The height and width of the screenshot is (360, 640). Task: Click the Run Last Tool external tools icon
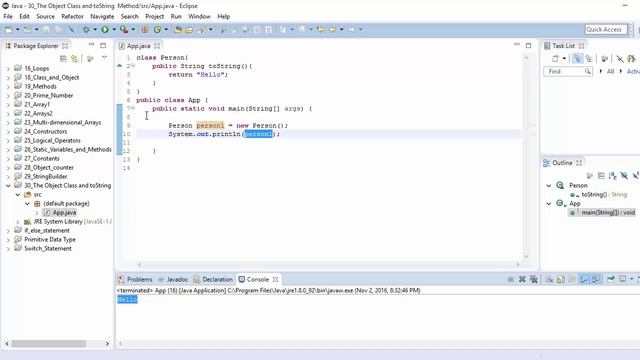point(124,29)
